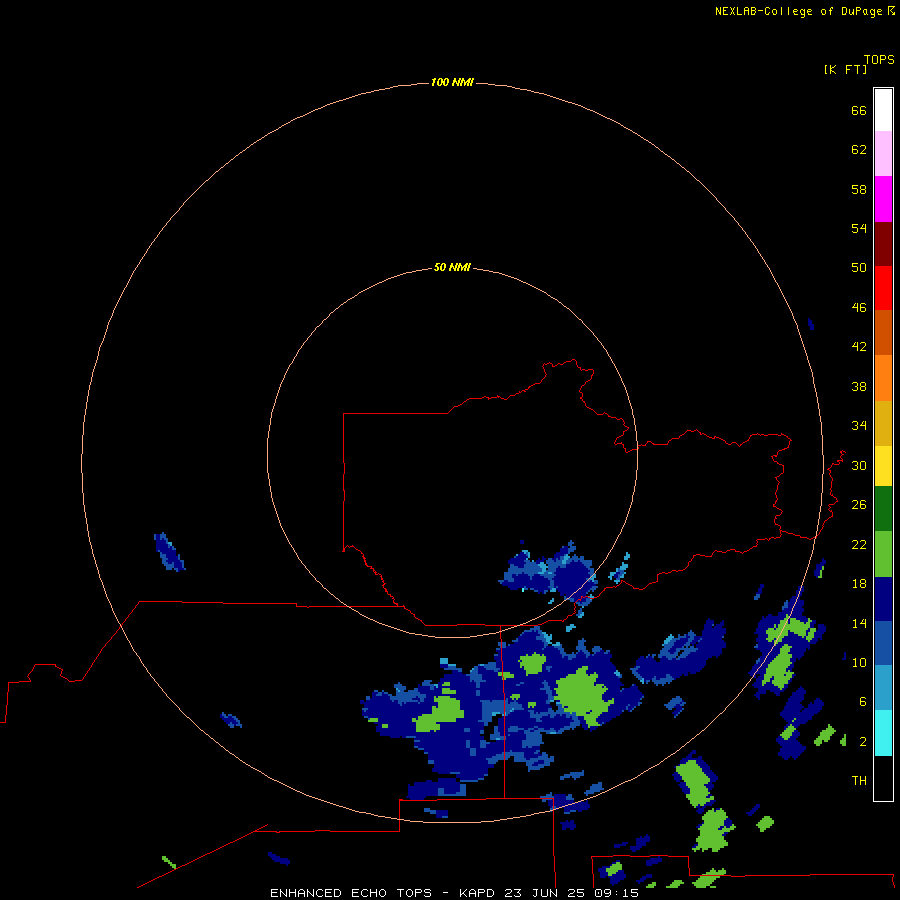900x900 pixels.
Task: Click the TOPS legend title
Action: tap(879, 59)
